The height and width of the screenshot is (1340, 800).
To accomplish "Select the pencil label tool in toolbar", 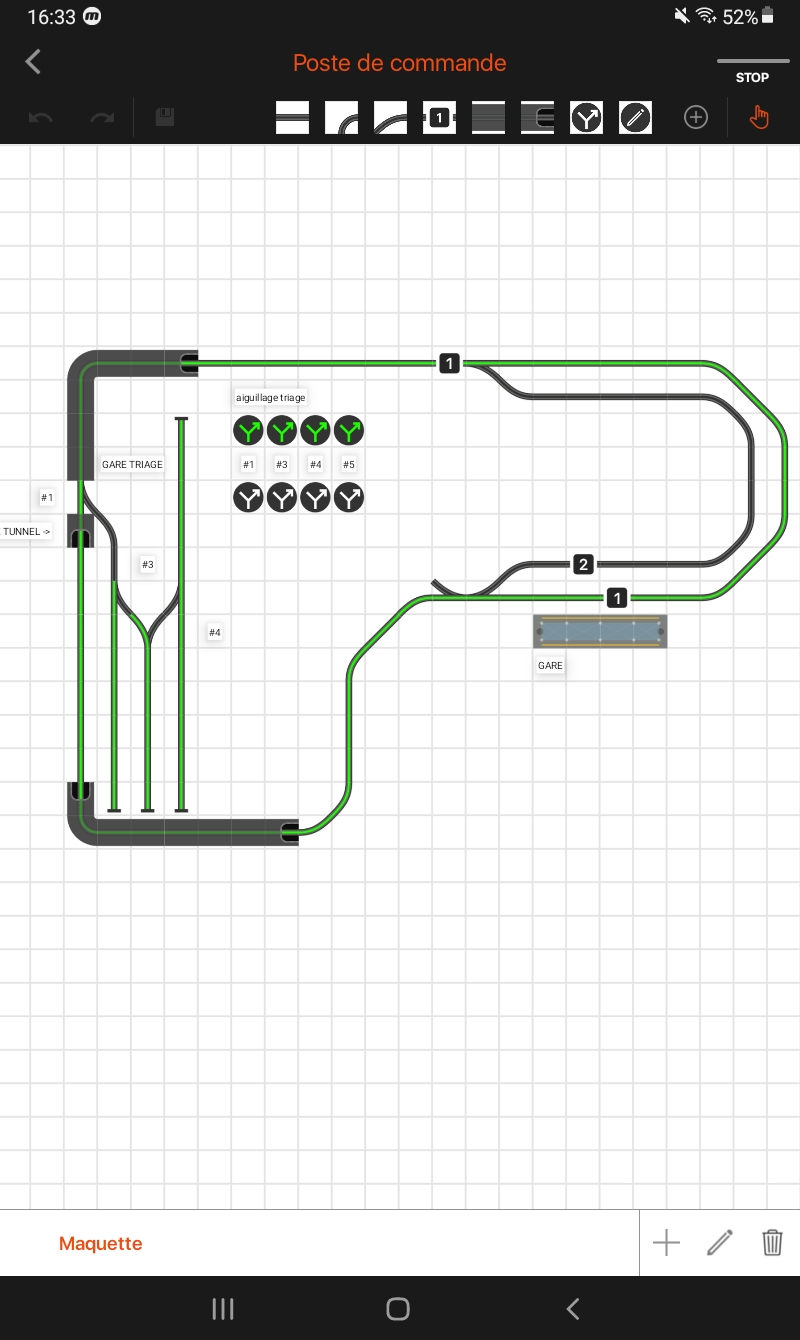I will (635, 118).
